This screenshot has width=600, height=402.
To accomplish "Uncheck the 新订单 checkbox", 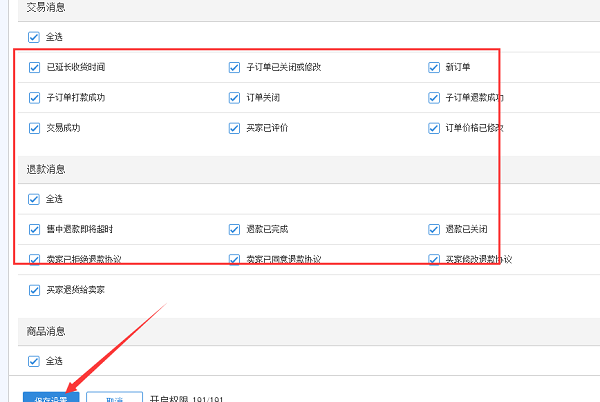I will pyautogui.click(x=434, y=67).
